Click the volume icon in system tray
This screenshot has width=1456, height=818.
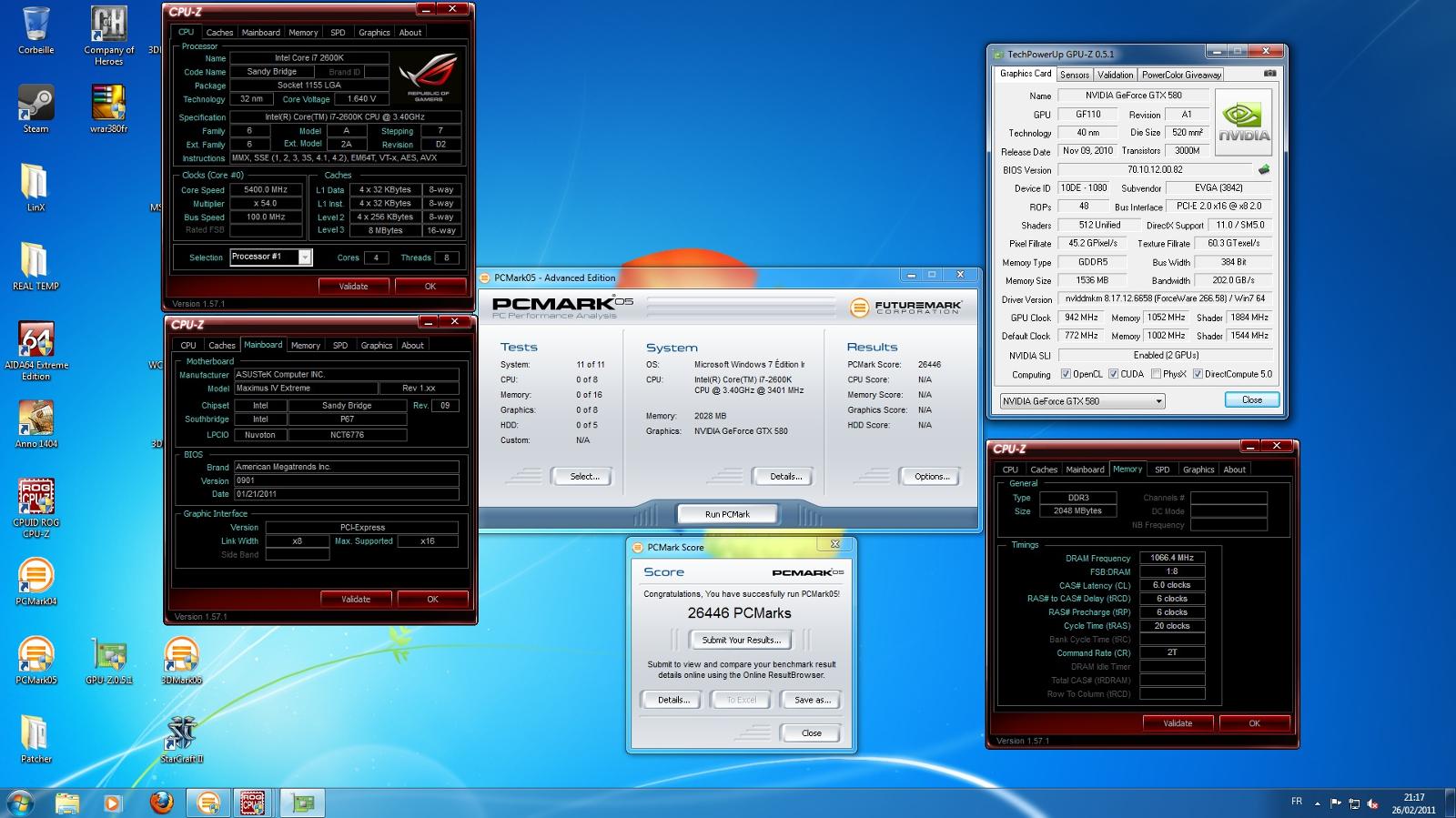[x=1372, y=803]
